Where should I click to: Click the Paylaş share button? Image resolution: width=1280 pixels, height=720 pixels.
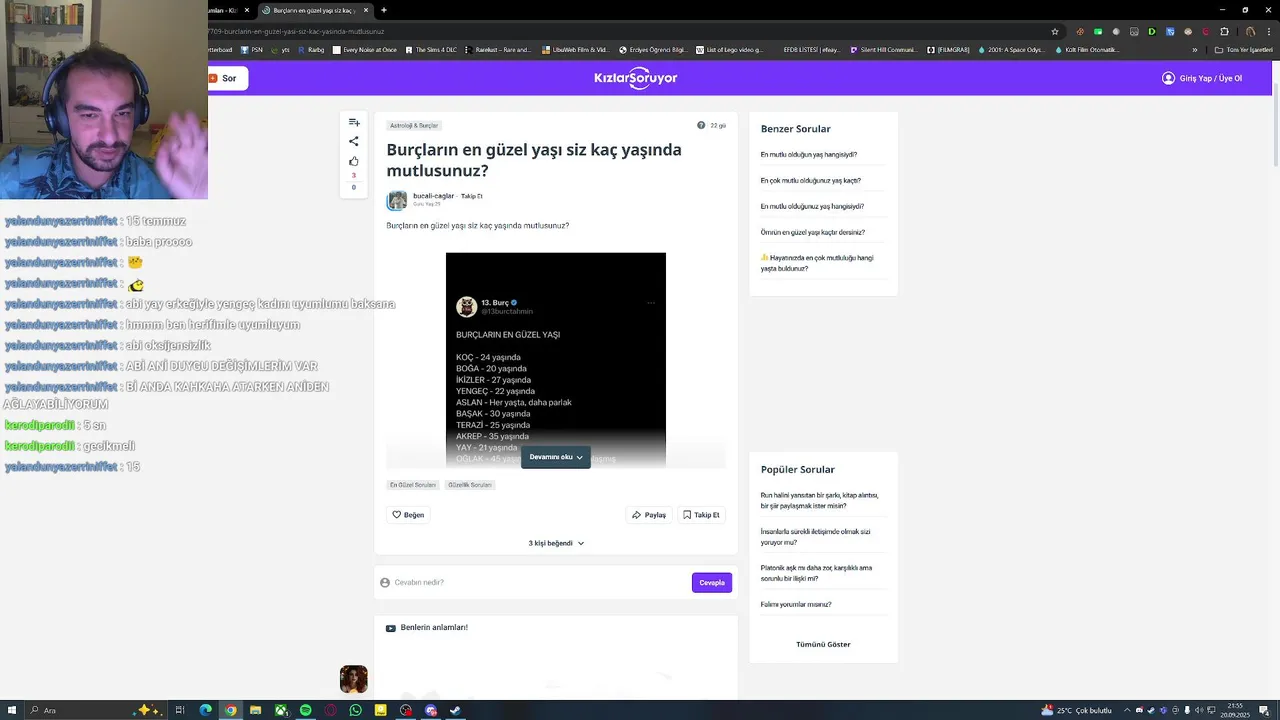coord(649,515)
